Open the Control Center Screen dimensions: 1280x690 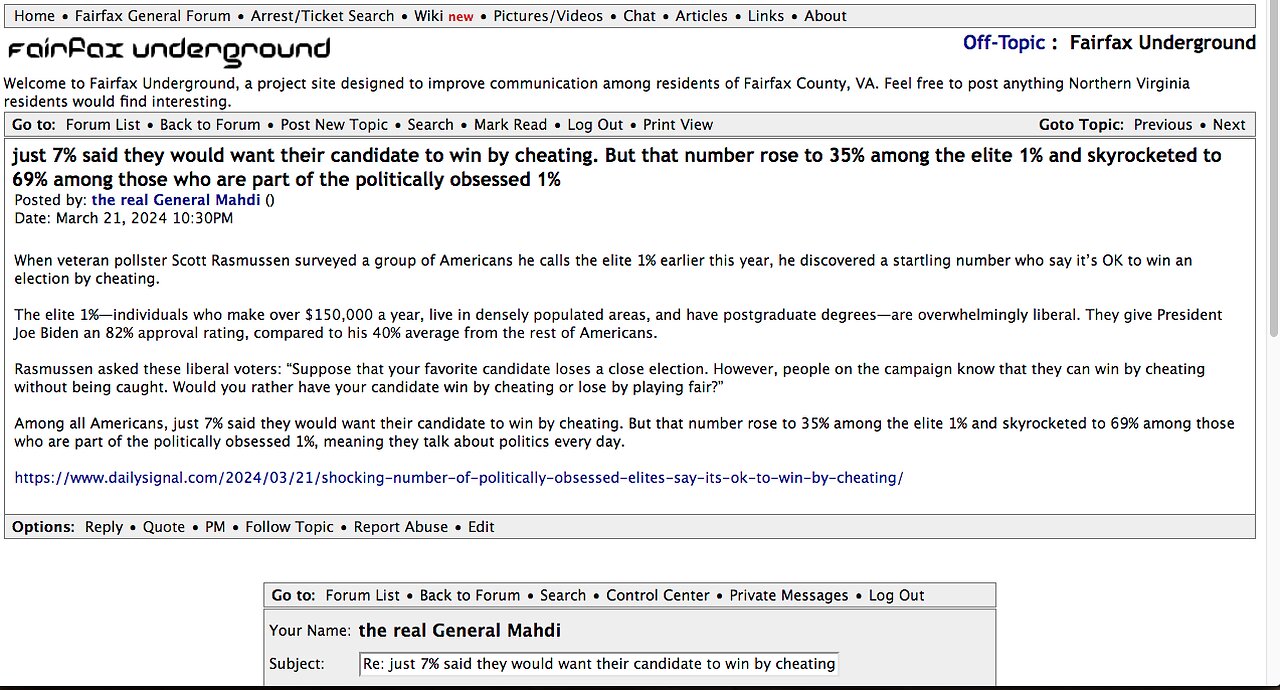click(x=658, y=595)
